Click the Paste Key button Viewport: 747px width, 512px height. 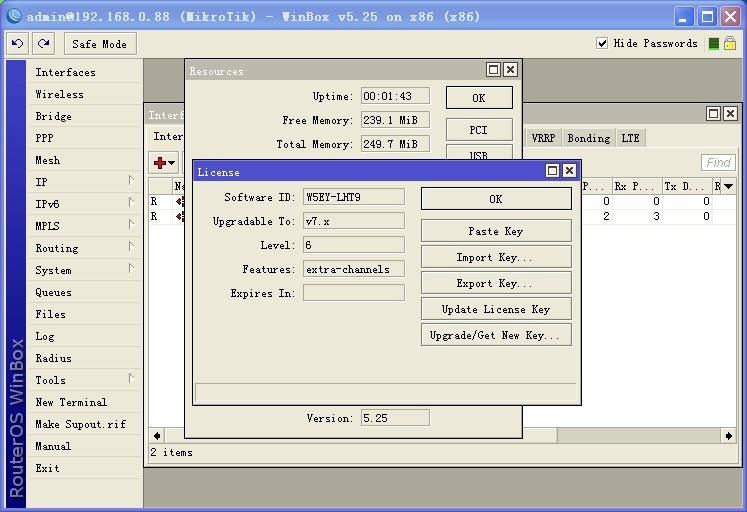(495, 231)
